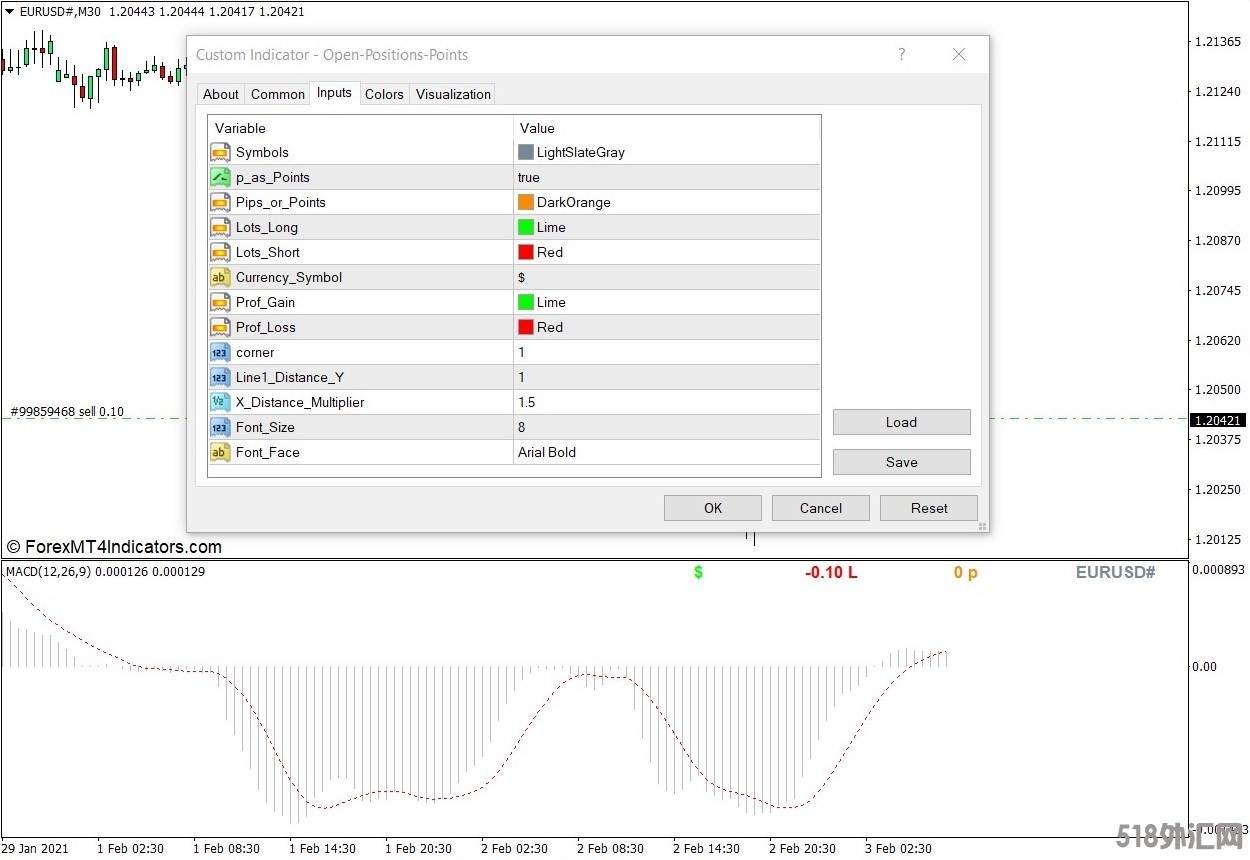The height and width of the screenshot is (860, 1250).
Task: Switch to the About tab
Action: tap(221, 94)
